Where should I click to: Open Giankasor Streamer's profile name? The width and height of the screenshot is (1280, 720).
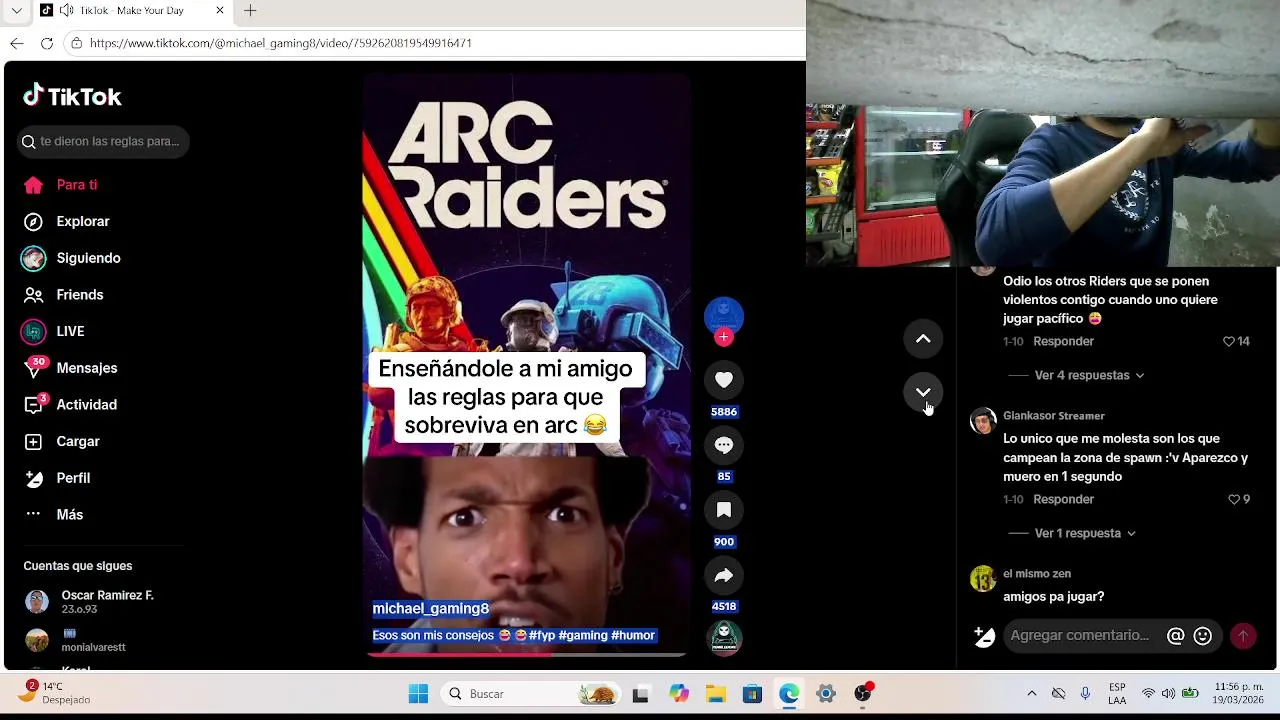(1053, 416)
